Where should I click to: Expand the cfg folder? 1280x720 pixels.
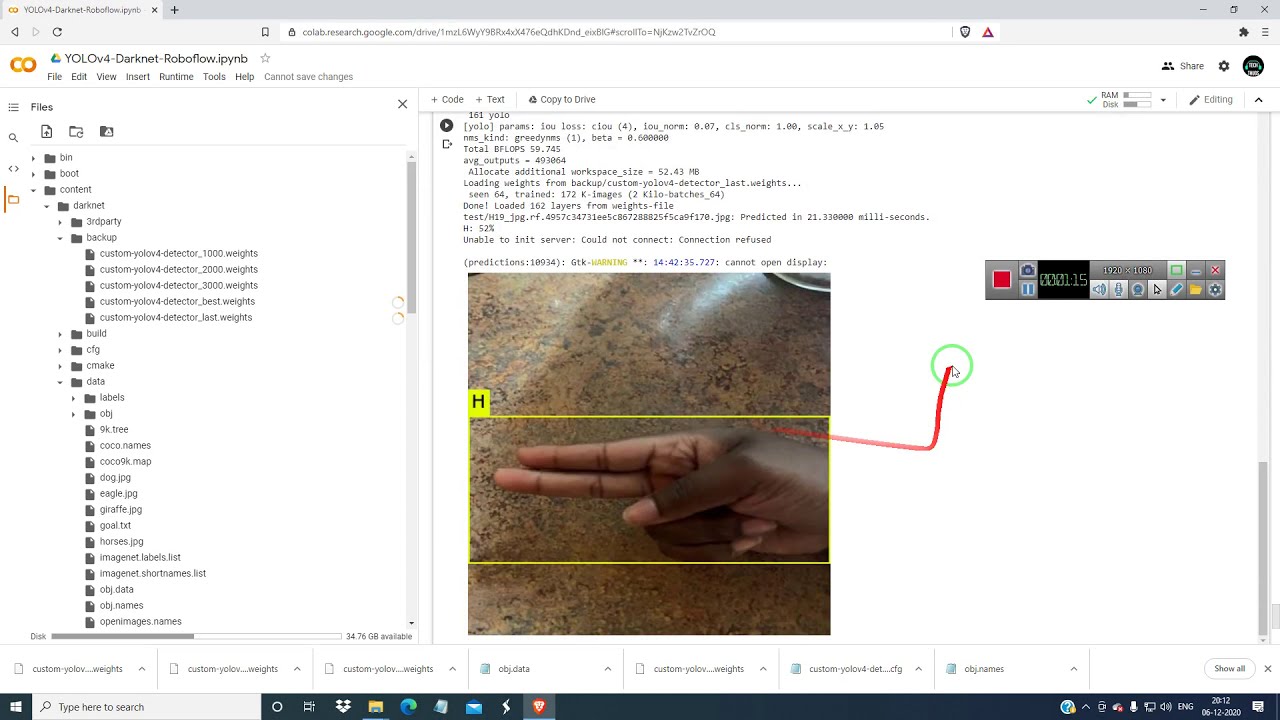60,350
